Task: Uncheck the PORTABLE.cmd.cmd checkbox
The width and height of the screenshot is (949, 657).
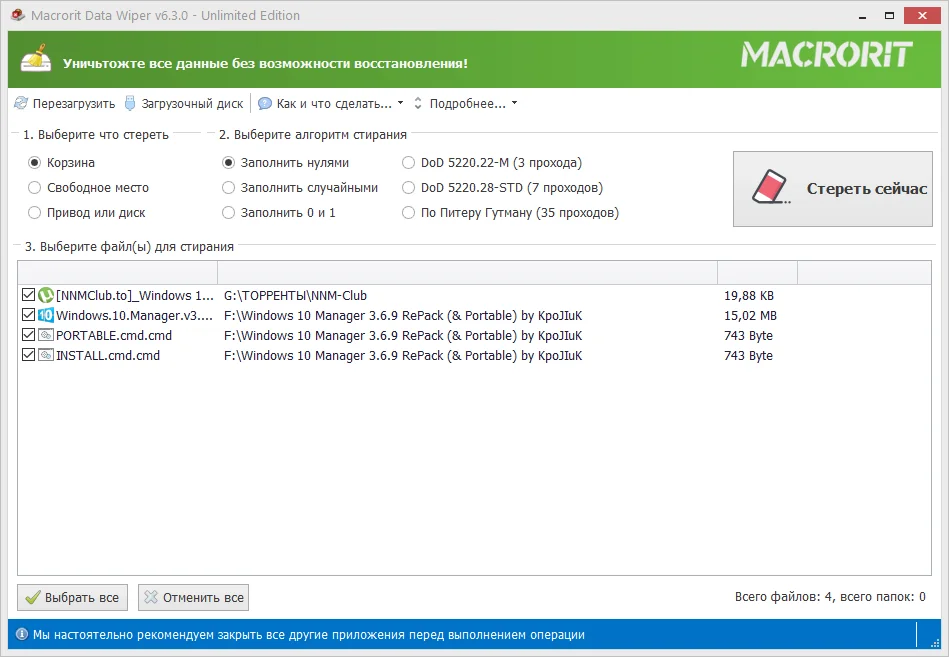Action: point(28,335)
